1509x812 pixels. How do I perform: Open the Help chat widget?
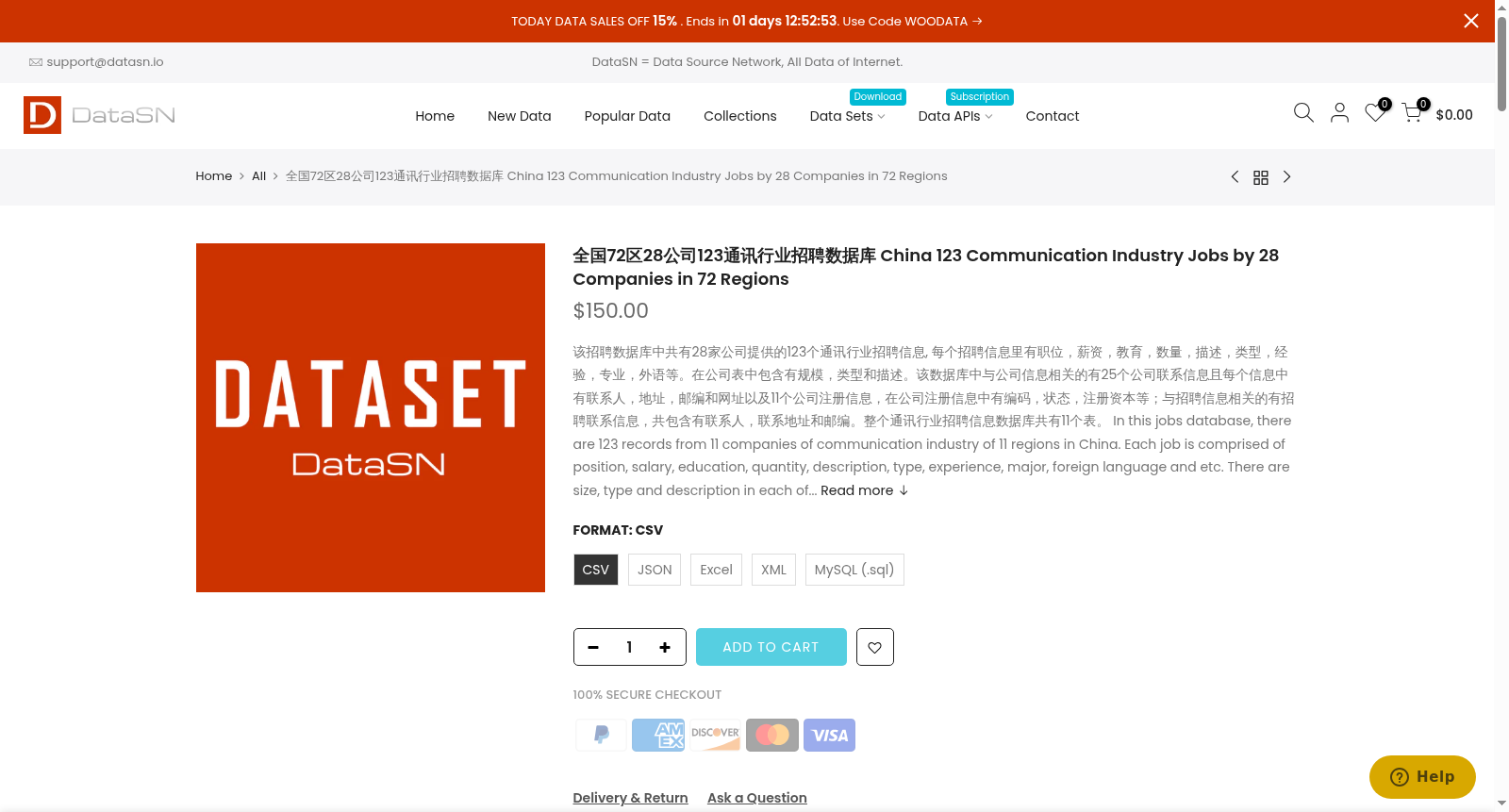(x=1422, y=777)
